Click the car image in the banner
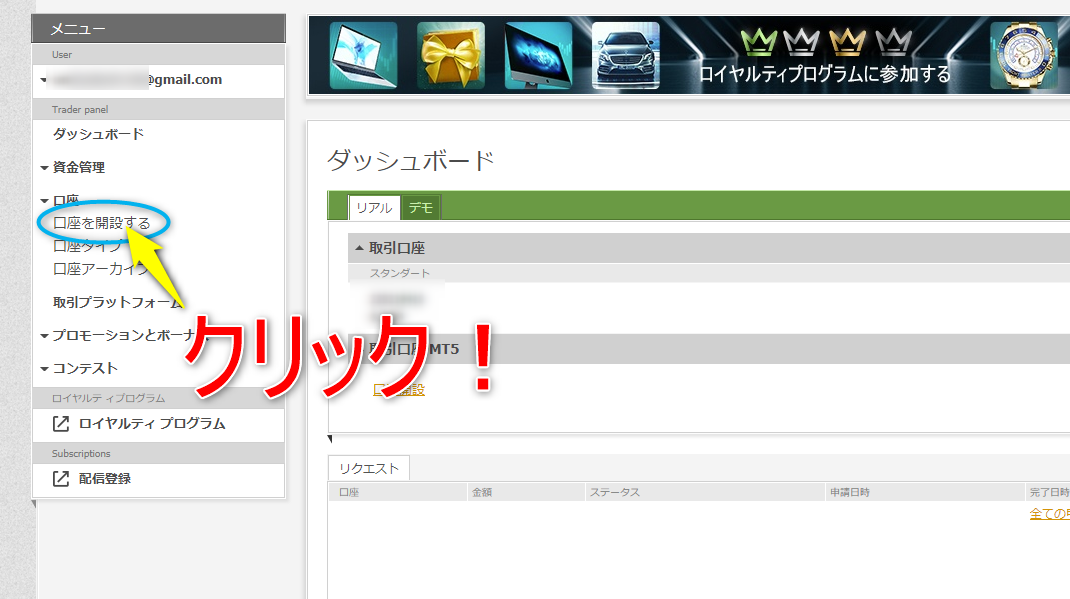 click(x=626, y=56)
